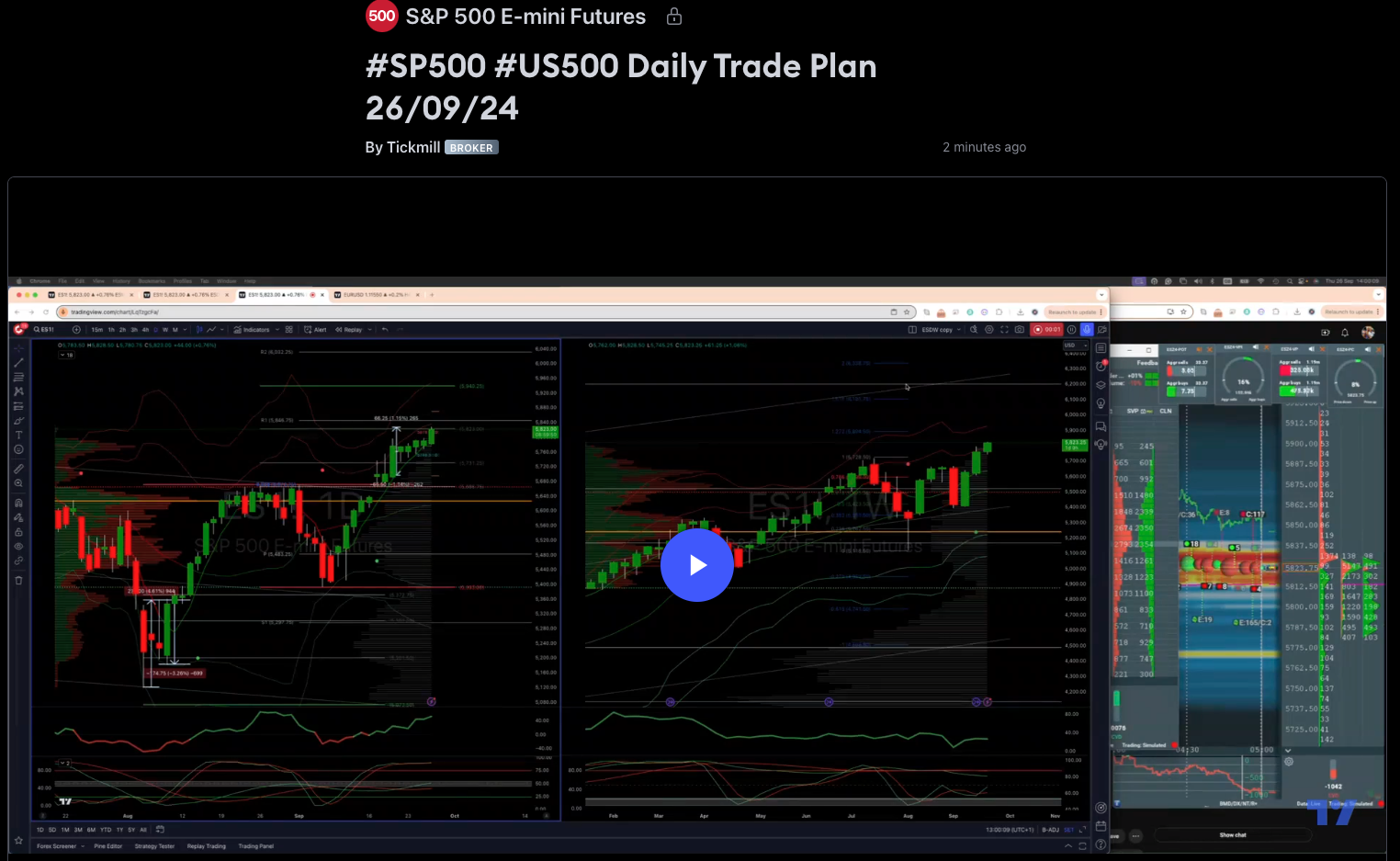Select the 4h timeframe in the video's chart
Screen dimensions: 1400x861
[145, 329]
